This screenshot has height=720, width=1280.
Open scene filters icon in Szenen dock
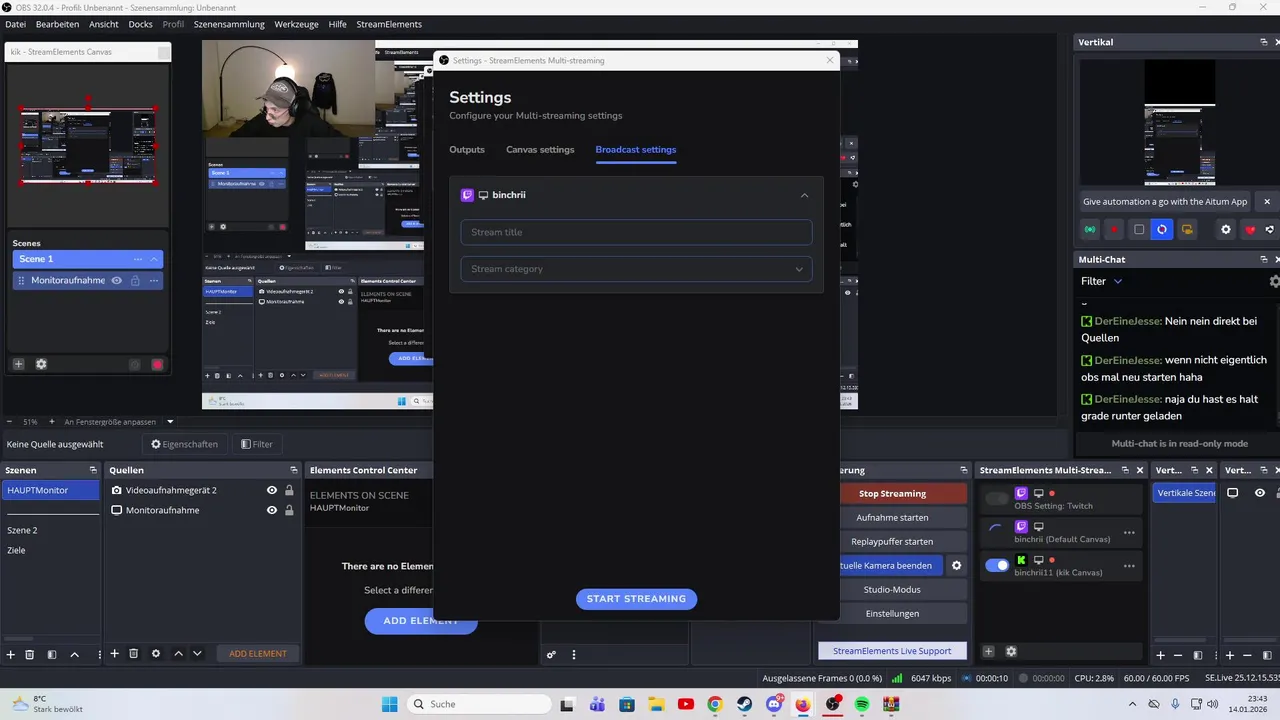click(x=52, y=654)
